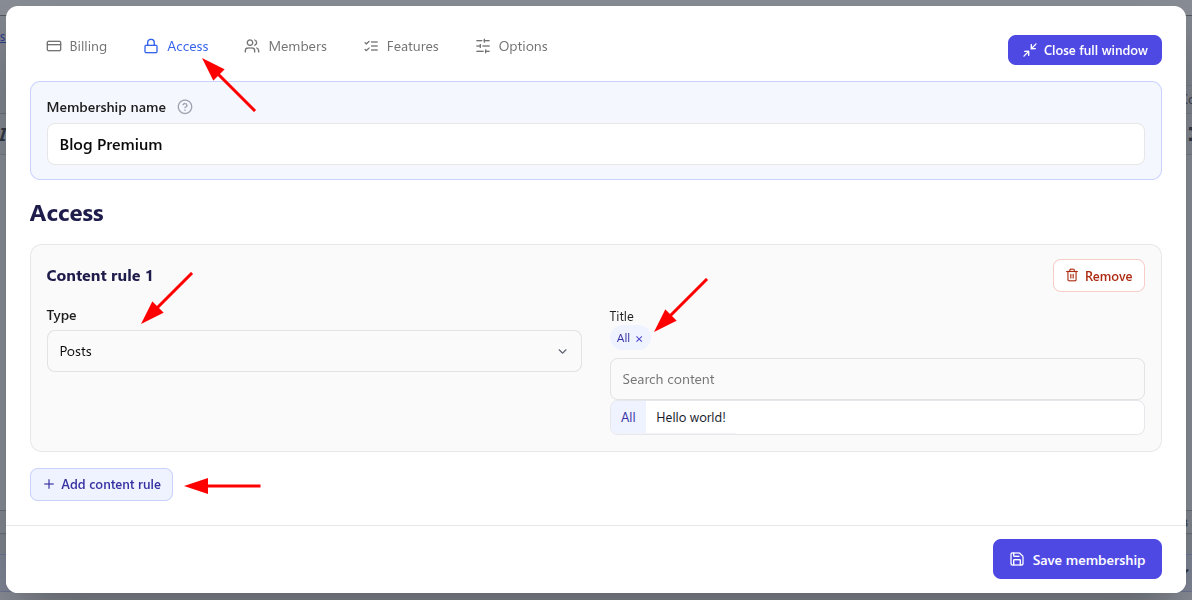Open the Billing tab

pos(77,46)
